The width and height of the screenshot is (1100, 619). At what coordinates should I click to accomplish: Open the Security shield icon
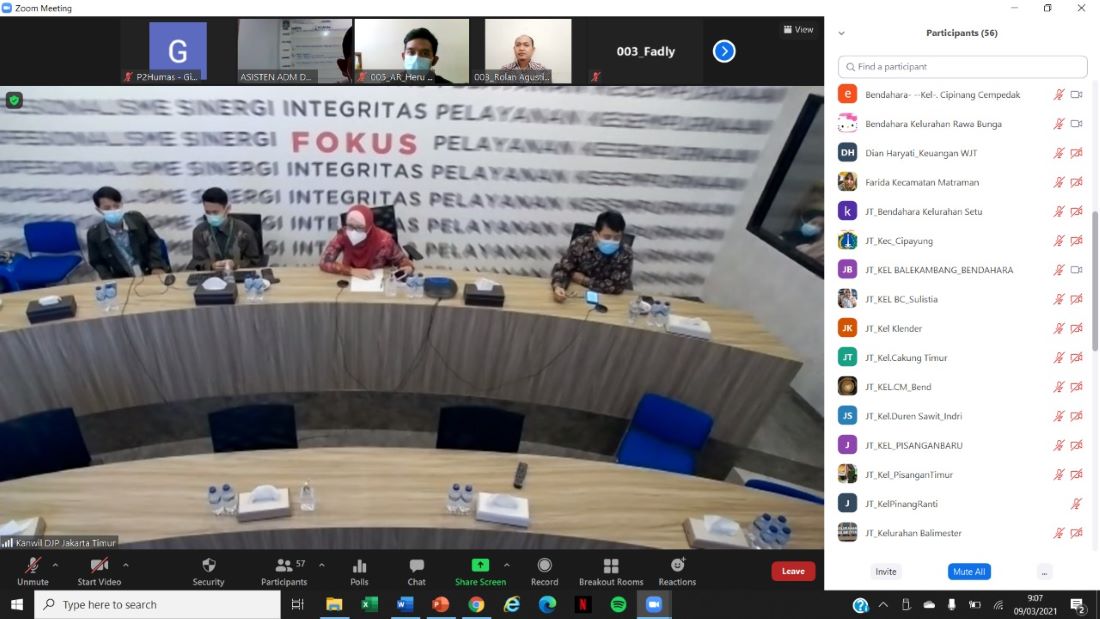[208, 566]
